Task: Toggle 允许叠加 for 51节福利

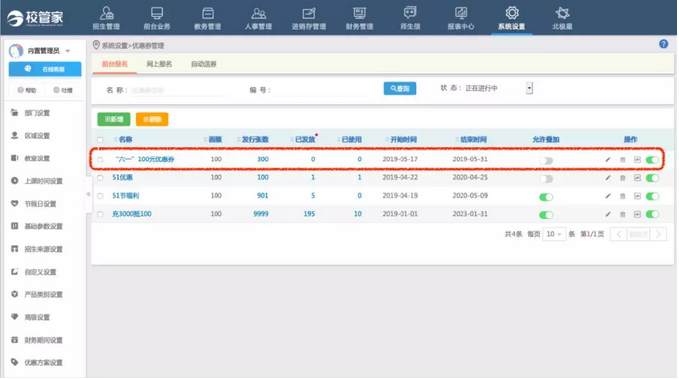Action: click(x=546, y=197)
